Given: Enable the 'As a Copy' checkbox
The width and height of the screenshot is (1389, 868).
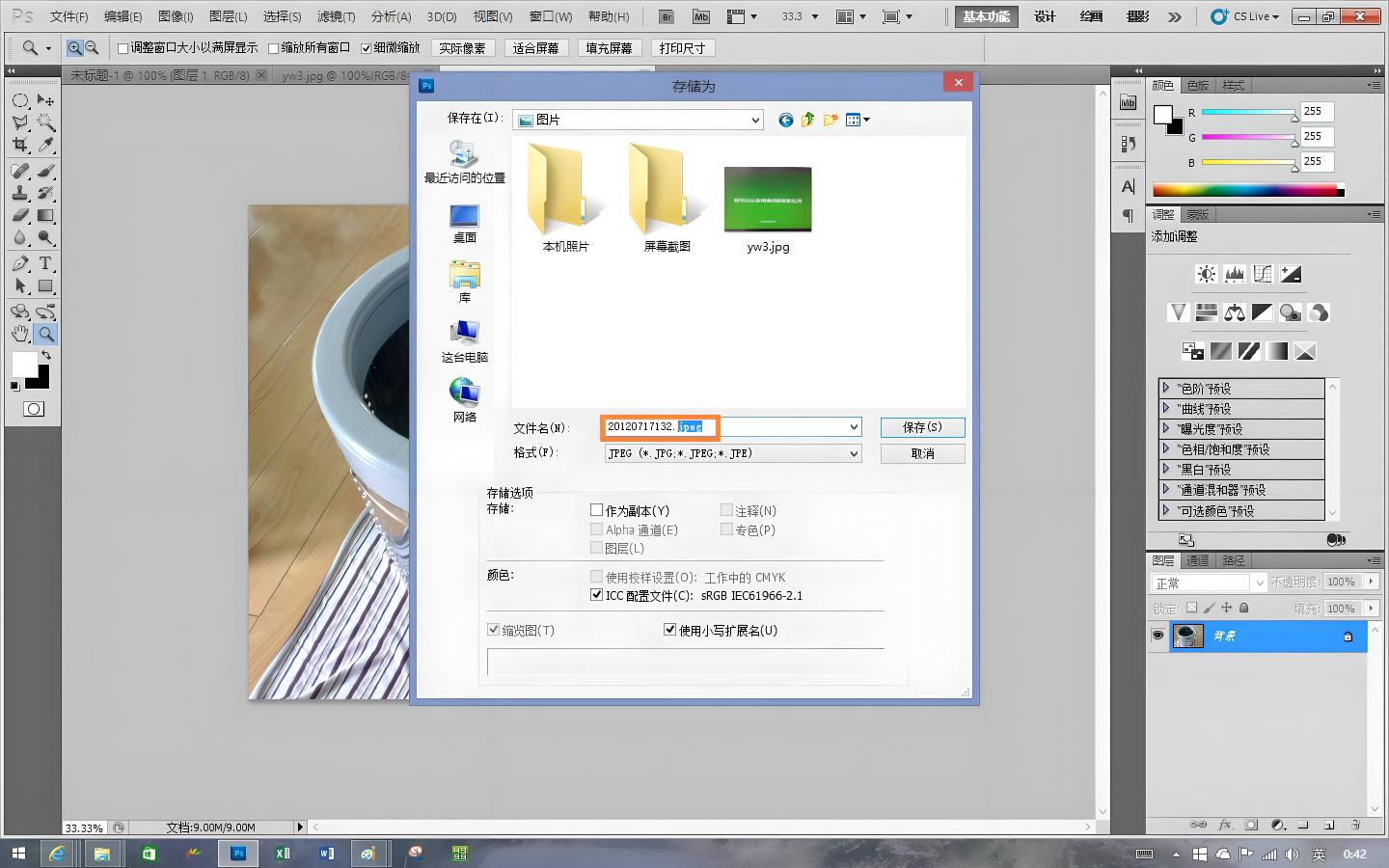Looking at the screenshot, I should pyautogui.click(x=596, y=510).
